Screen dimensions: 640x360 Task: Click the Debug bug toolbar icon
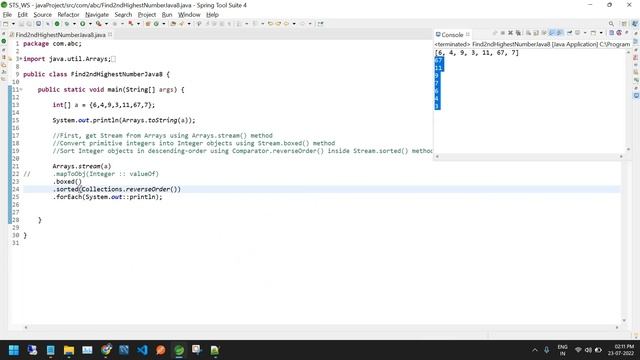[x=67, y=24]
